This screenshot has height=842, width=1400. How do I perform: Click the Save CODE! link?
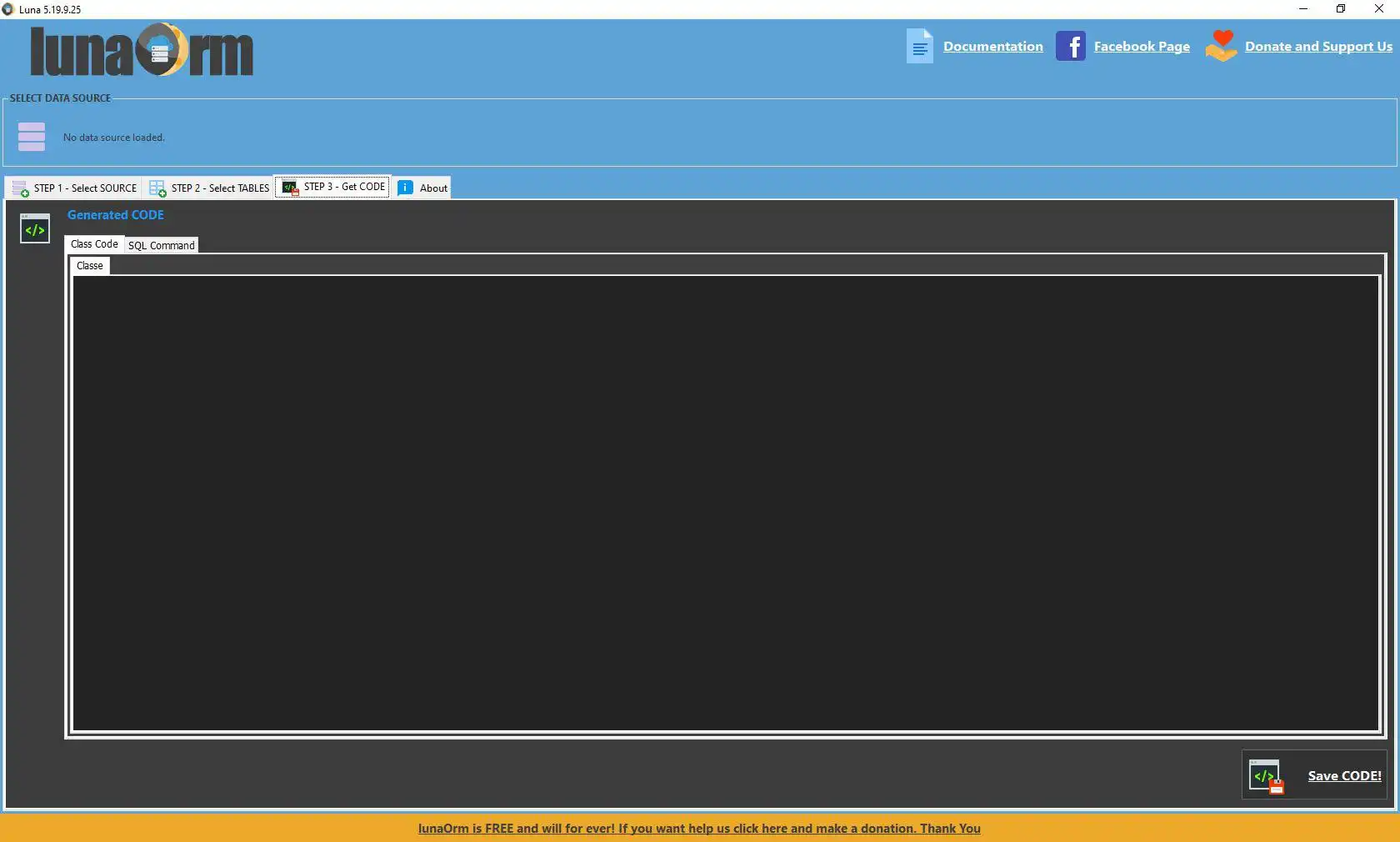click(x=1344, y=776)
